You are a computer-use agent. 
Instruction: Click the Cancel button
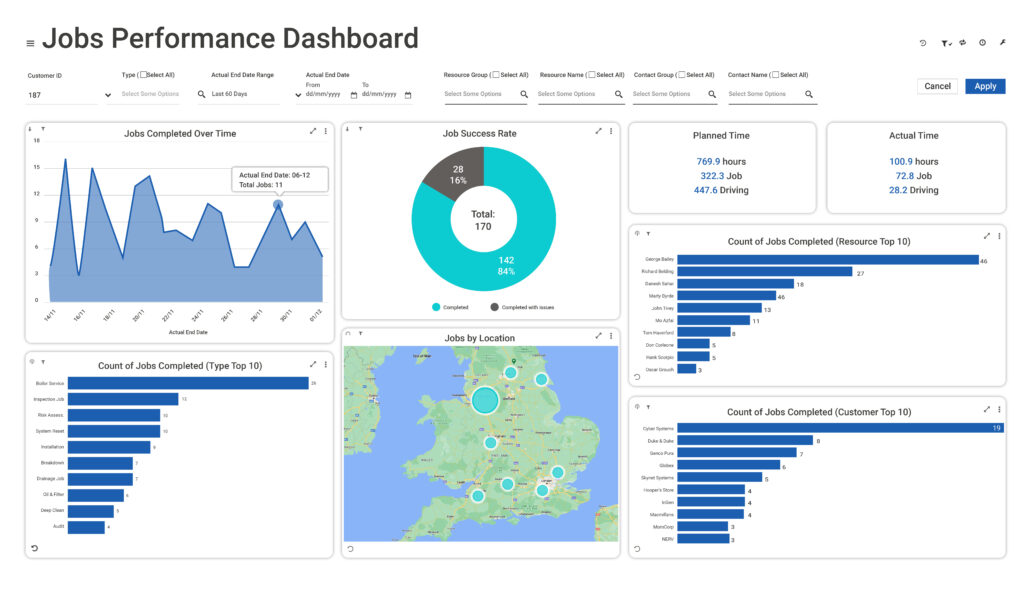(x=937, y=86)
